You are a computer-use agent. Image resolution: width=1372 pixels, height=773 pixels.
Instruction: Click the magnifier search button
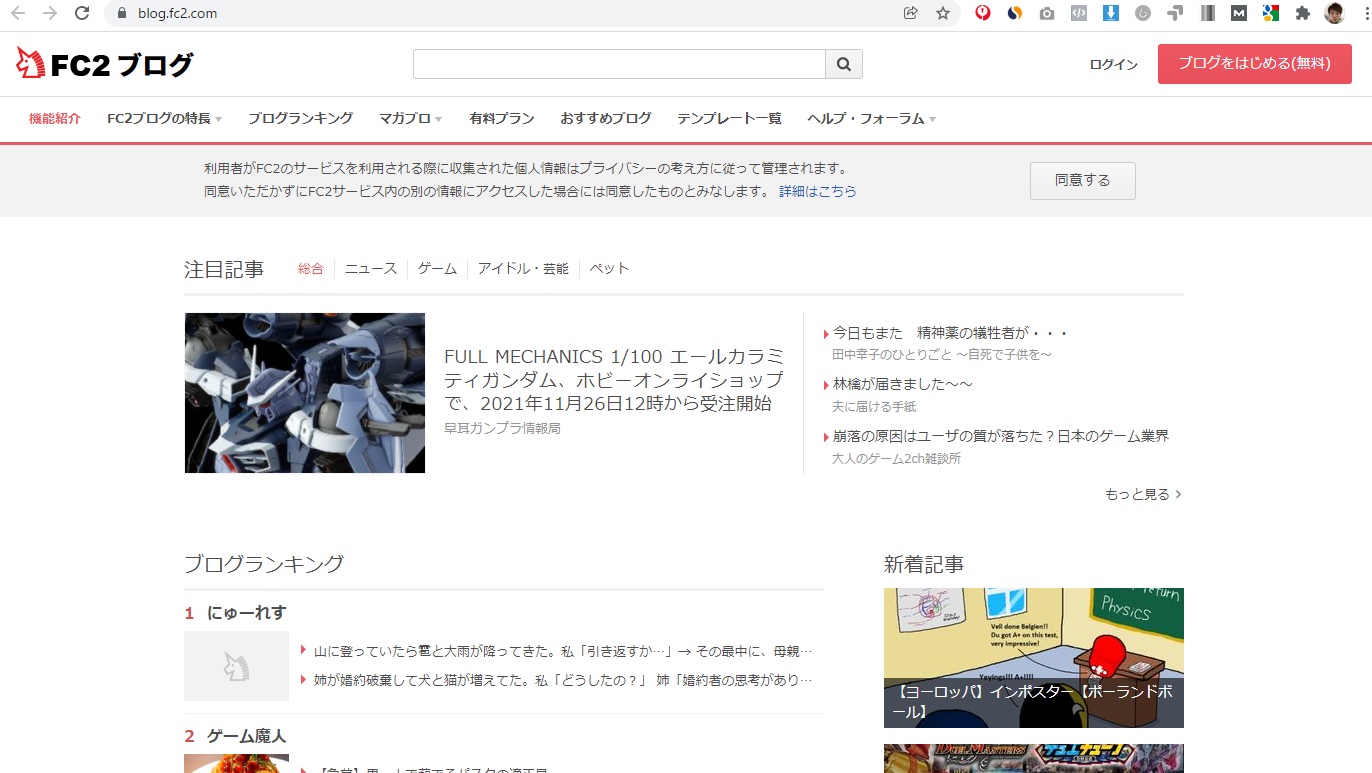click(x=843, y=64)
